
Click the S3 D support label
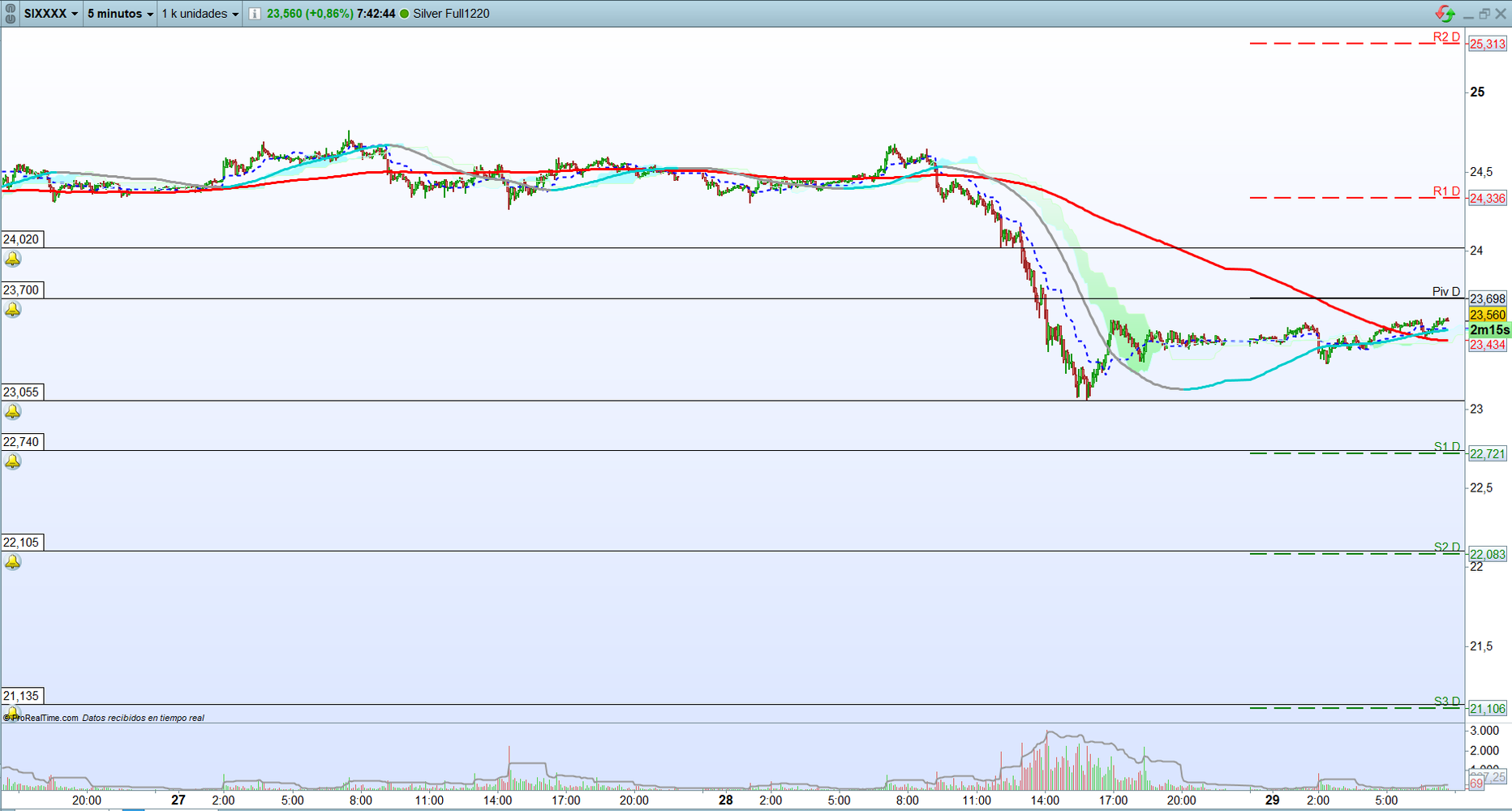point(1447,702)
